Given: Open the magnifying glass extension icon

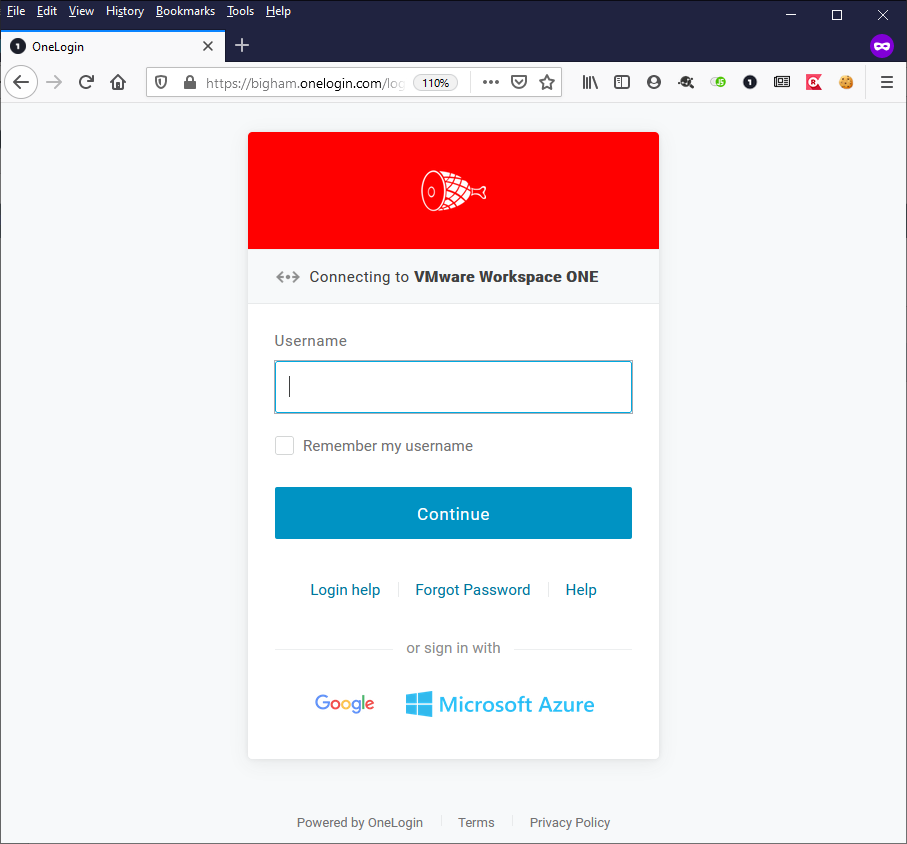Looking at the screenshot, I should point(686,81).
